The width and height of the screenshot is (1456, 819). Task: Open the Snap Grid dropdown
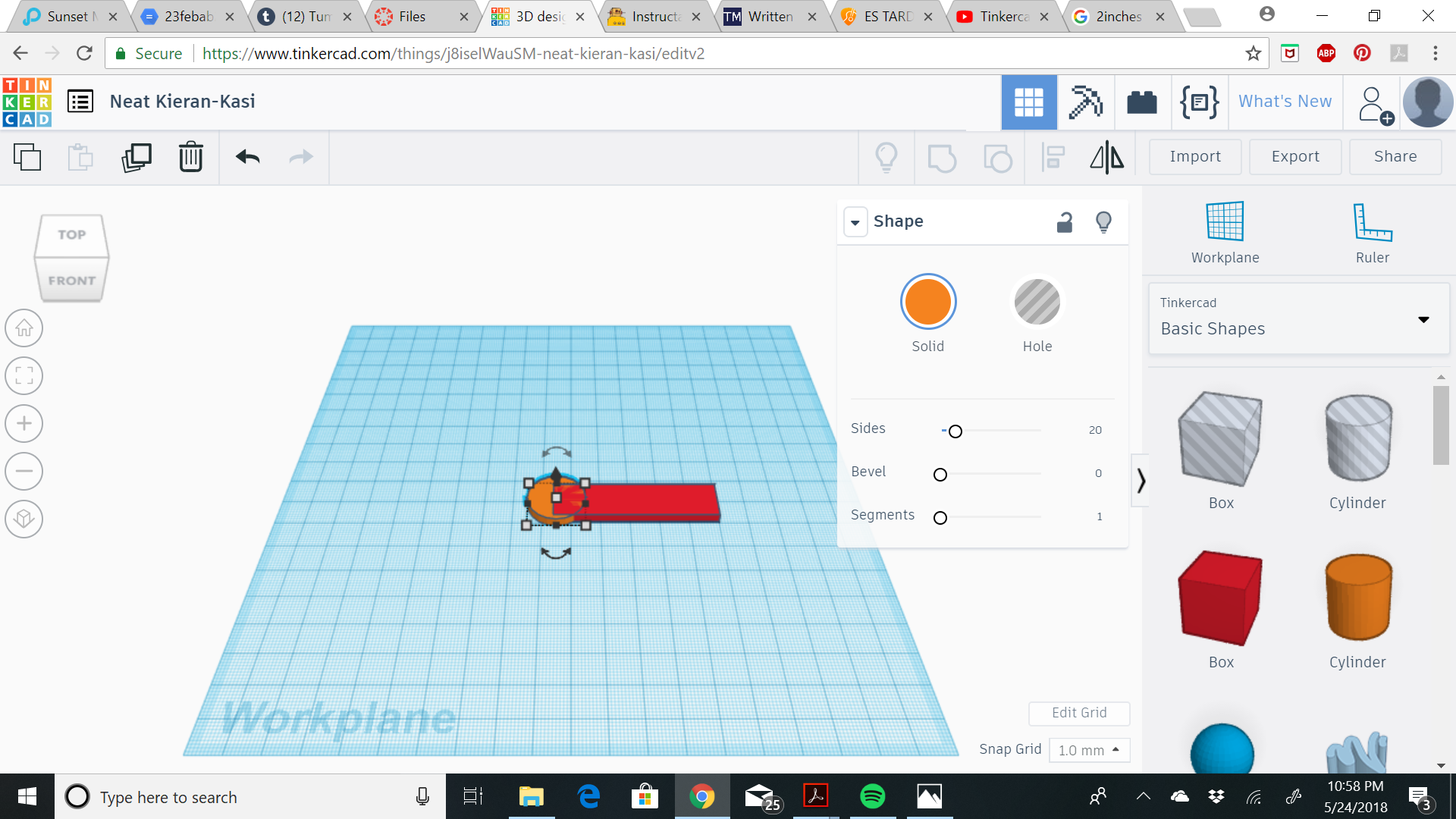click(1090, 750)
